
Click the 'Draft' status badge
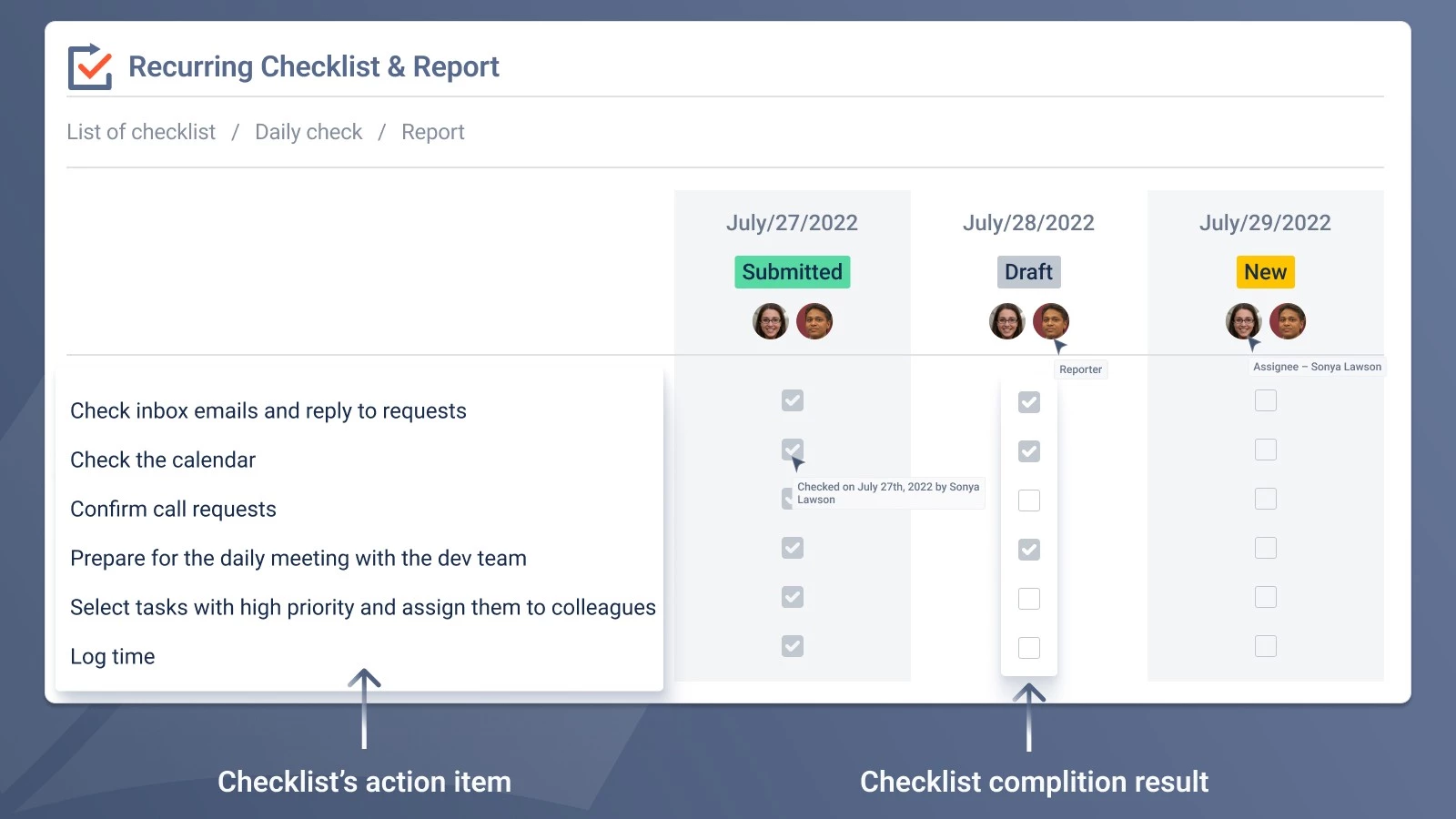1028,271
